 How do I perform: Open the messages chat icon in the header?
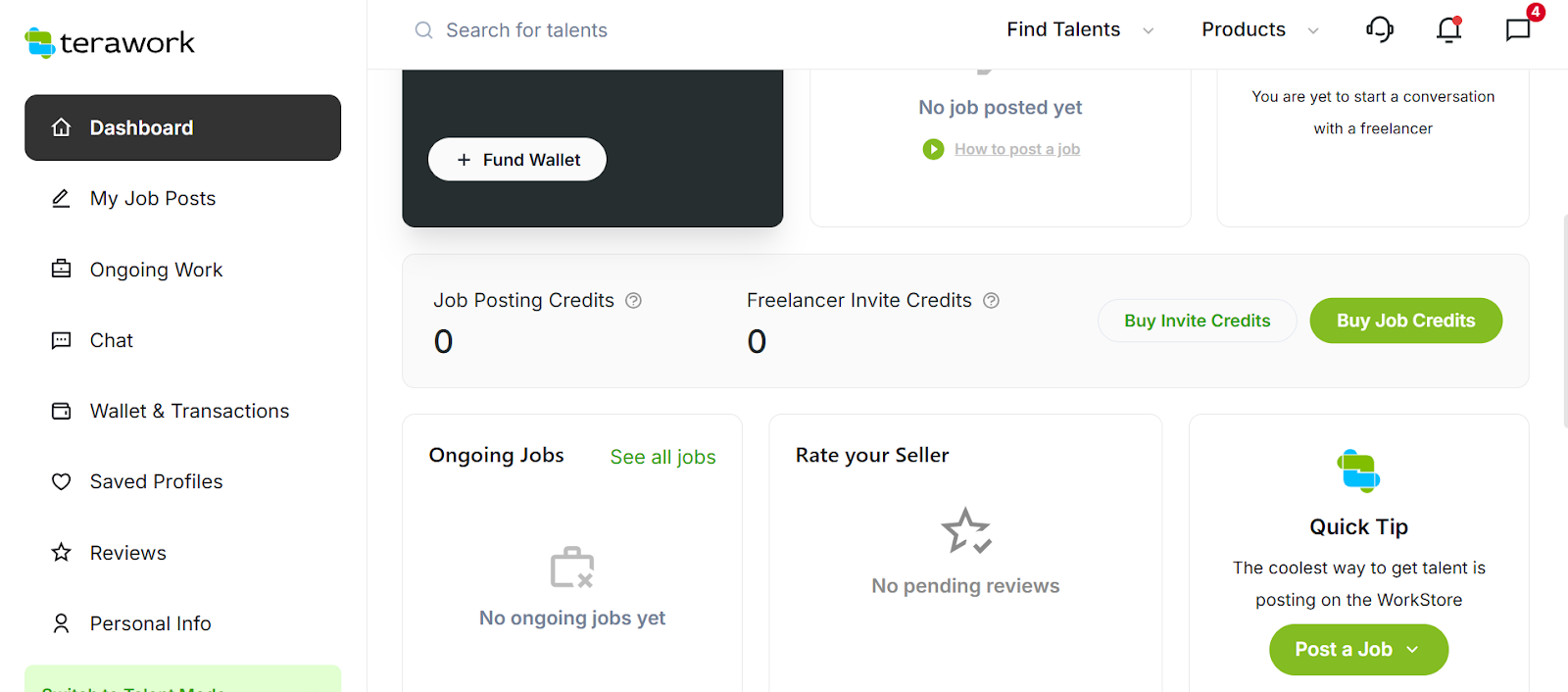click(x=1518, y=29)
